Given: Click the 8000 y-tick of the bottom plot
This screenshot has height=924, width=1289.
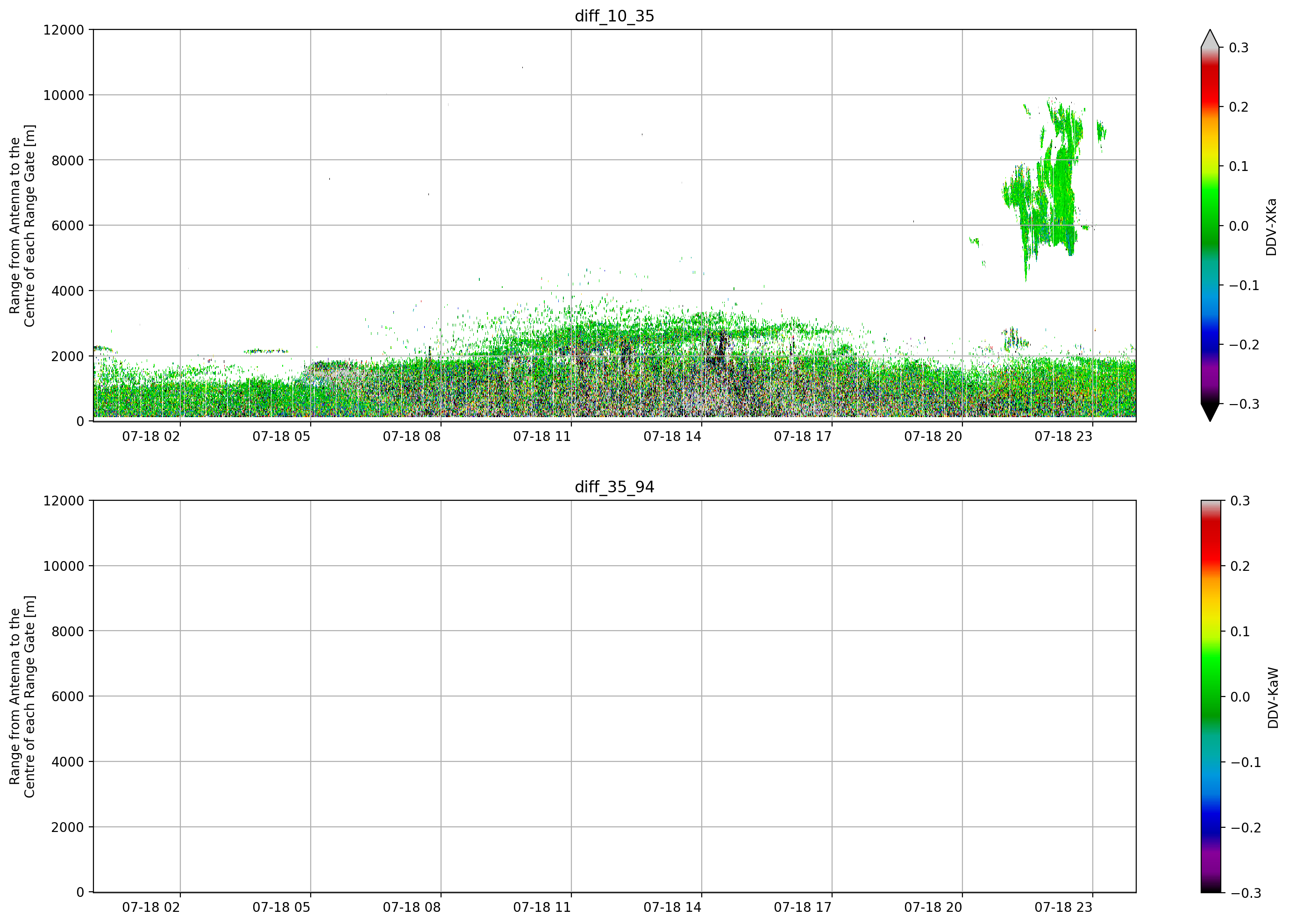Looking at the screenshot, I should tap(68, 632).
